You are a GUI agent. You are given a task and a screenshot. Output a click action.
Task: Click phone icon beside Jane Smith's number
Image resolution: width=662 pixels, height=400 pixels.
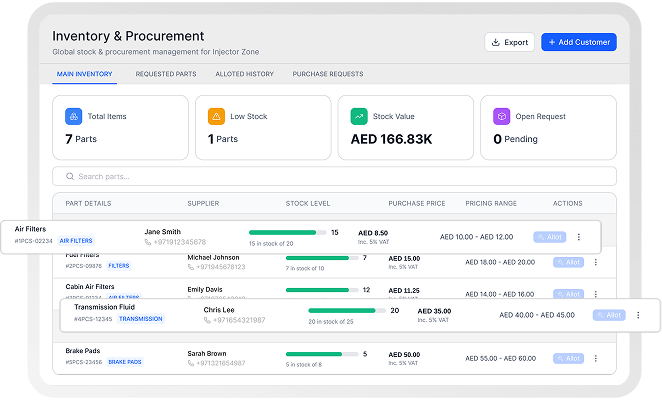[148, 242]
